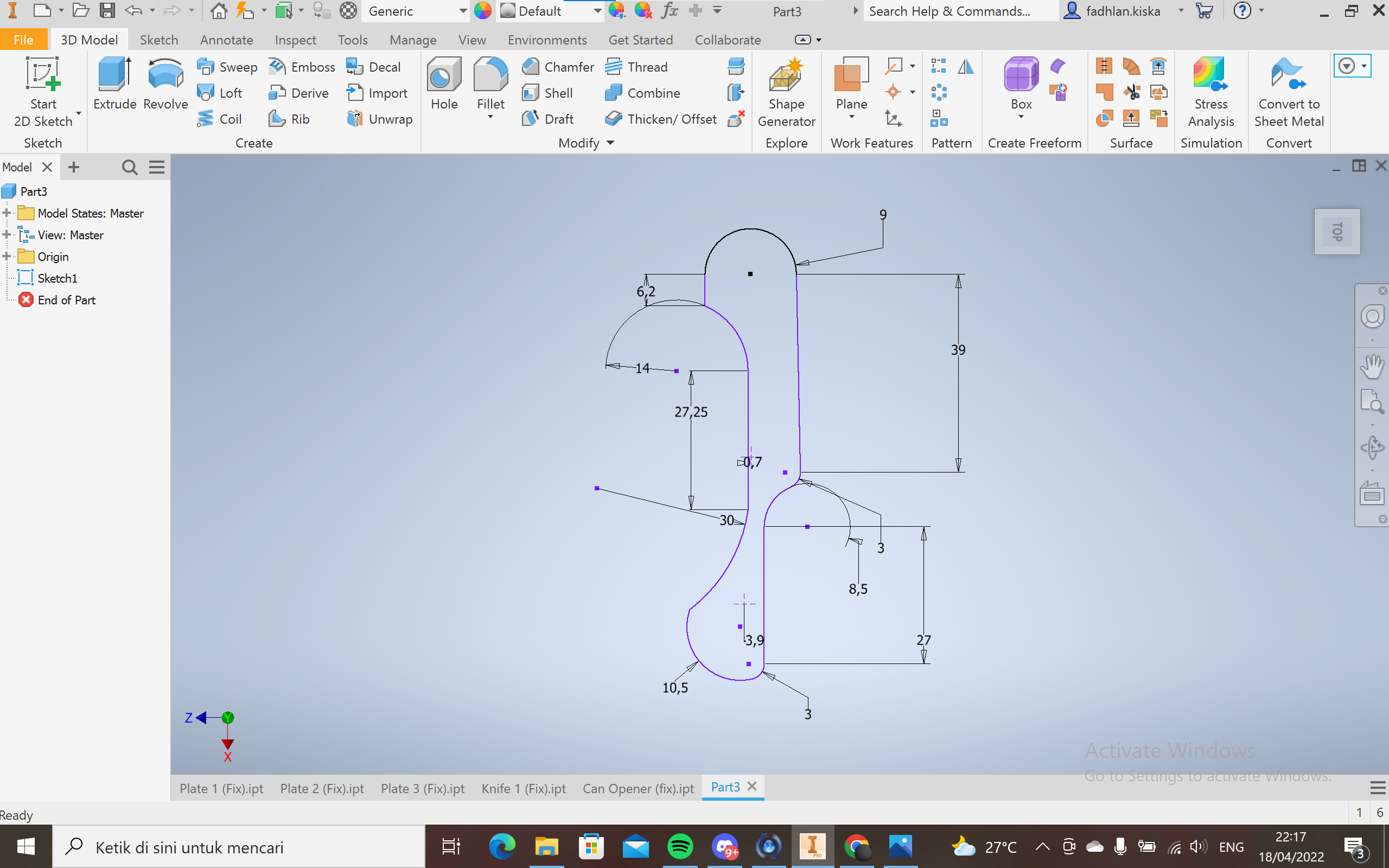Image resolution: width=1389 pixels, height=868 pixels.
Task: Click the Shell tool
Action: coord(547,93)
